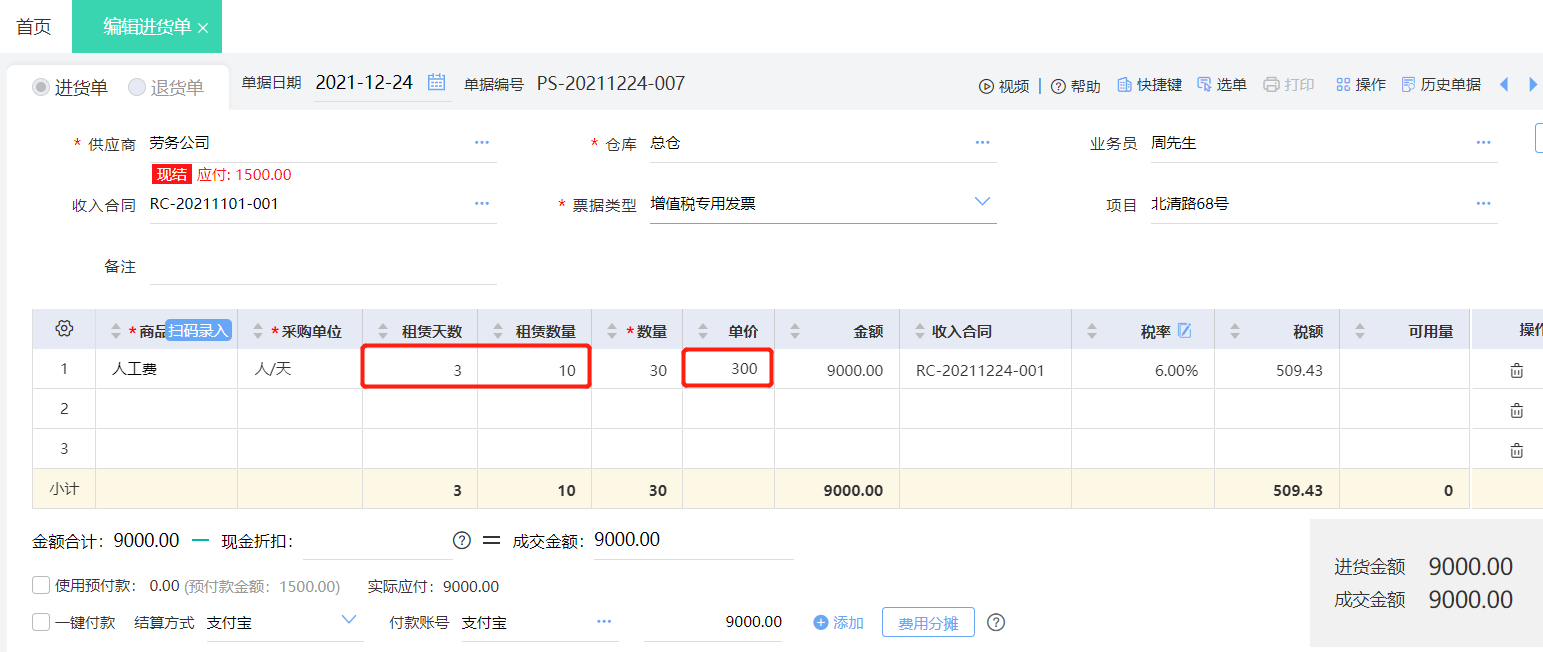Delete row 1 with trash icon
The width and height of the screenshot is (1543, 652).
(x=1516, y=370)
